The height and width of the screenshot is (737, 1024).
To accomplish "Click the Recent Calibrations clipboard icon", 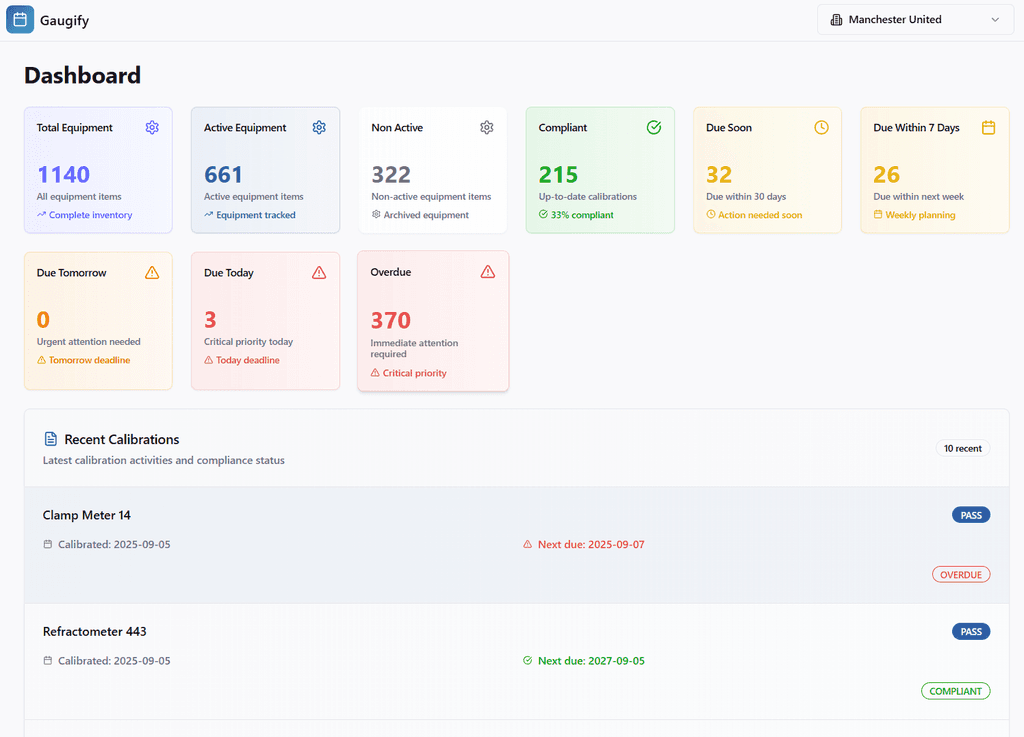I will click(50, 439).
